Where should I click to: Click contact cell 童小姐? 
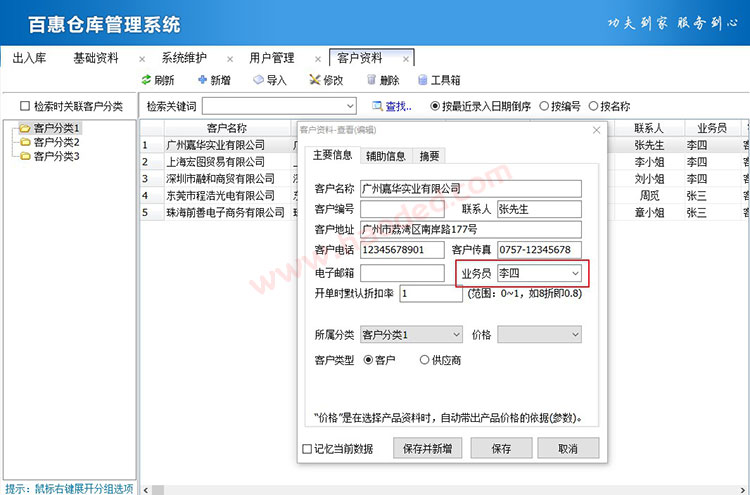(x=649, y=212)
